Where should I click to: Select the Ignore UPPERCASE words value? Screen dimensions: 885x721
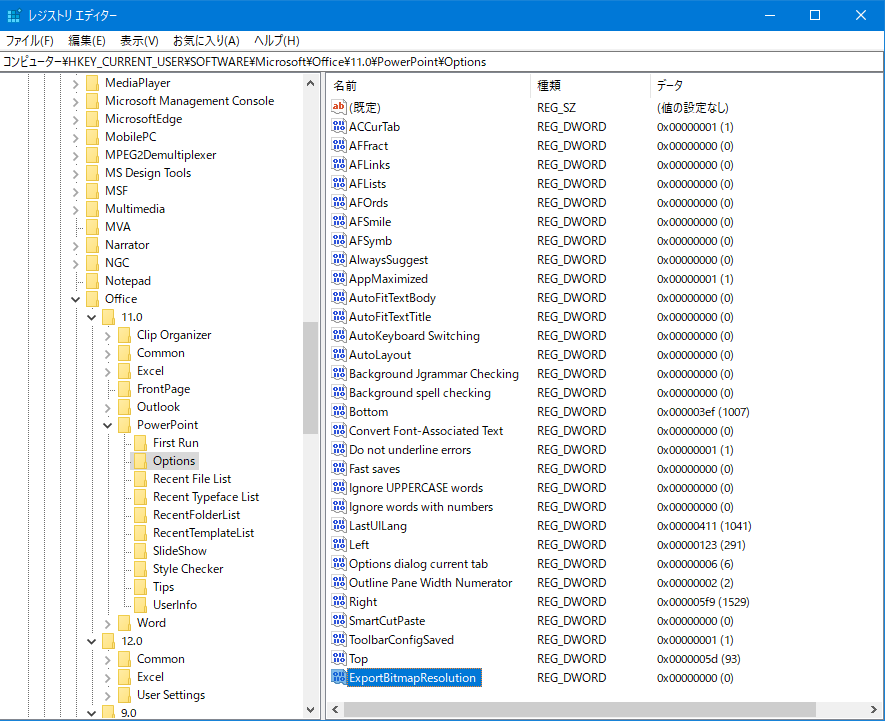click(416, 488)
